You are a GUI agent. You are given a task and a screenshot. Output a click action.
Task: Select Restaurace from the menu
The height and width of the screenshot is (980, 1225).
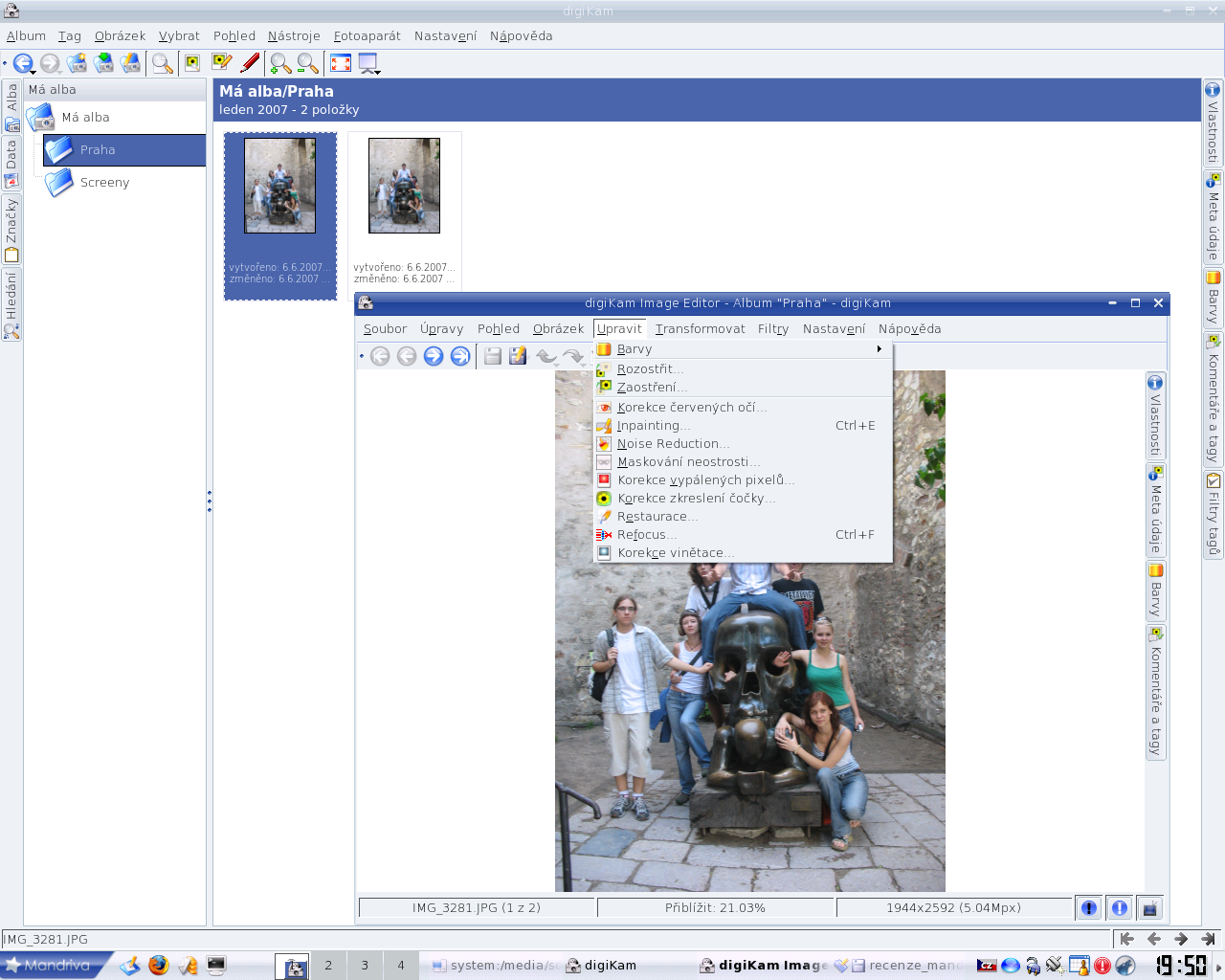coord(743,517)
